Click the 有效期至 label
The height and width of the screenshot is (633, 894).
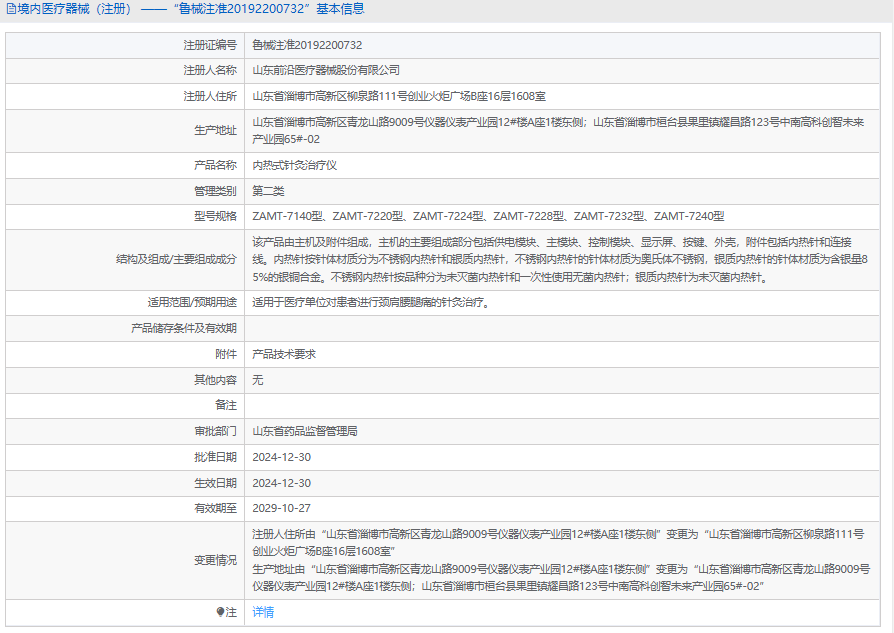click(215, 508)
